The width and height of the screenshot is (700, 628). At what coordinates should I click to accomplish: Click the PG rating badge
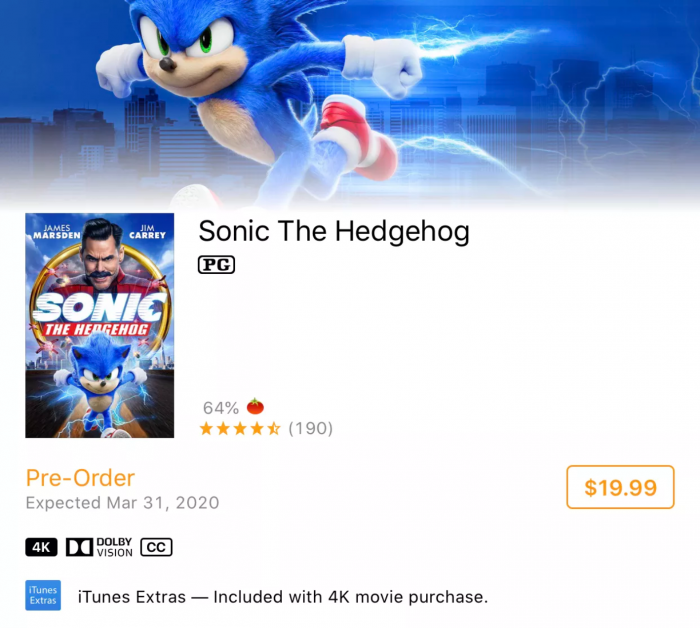coord(216,265)
